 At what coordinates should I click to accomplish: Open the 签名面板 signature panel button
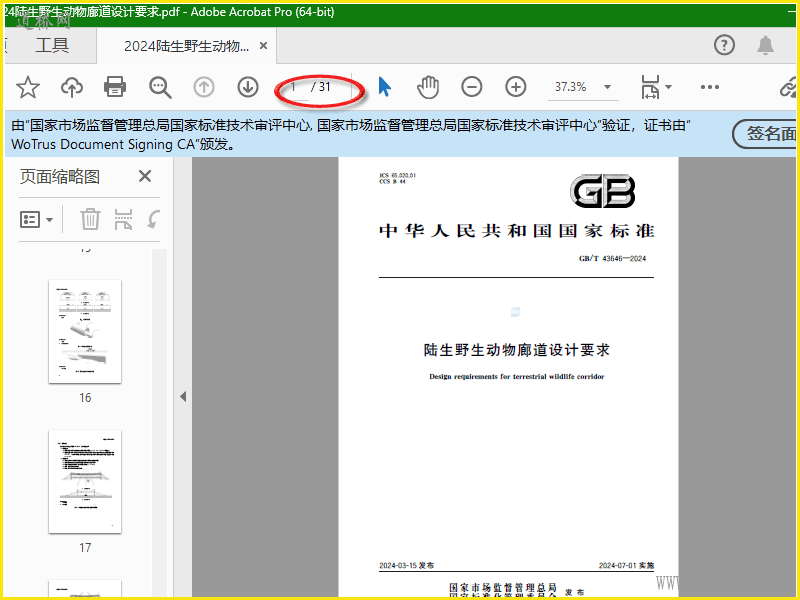765,134
